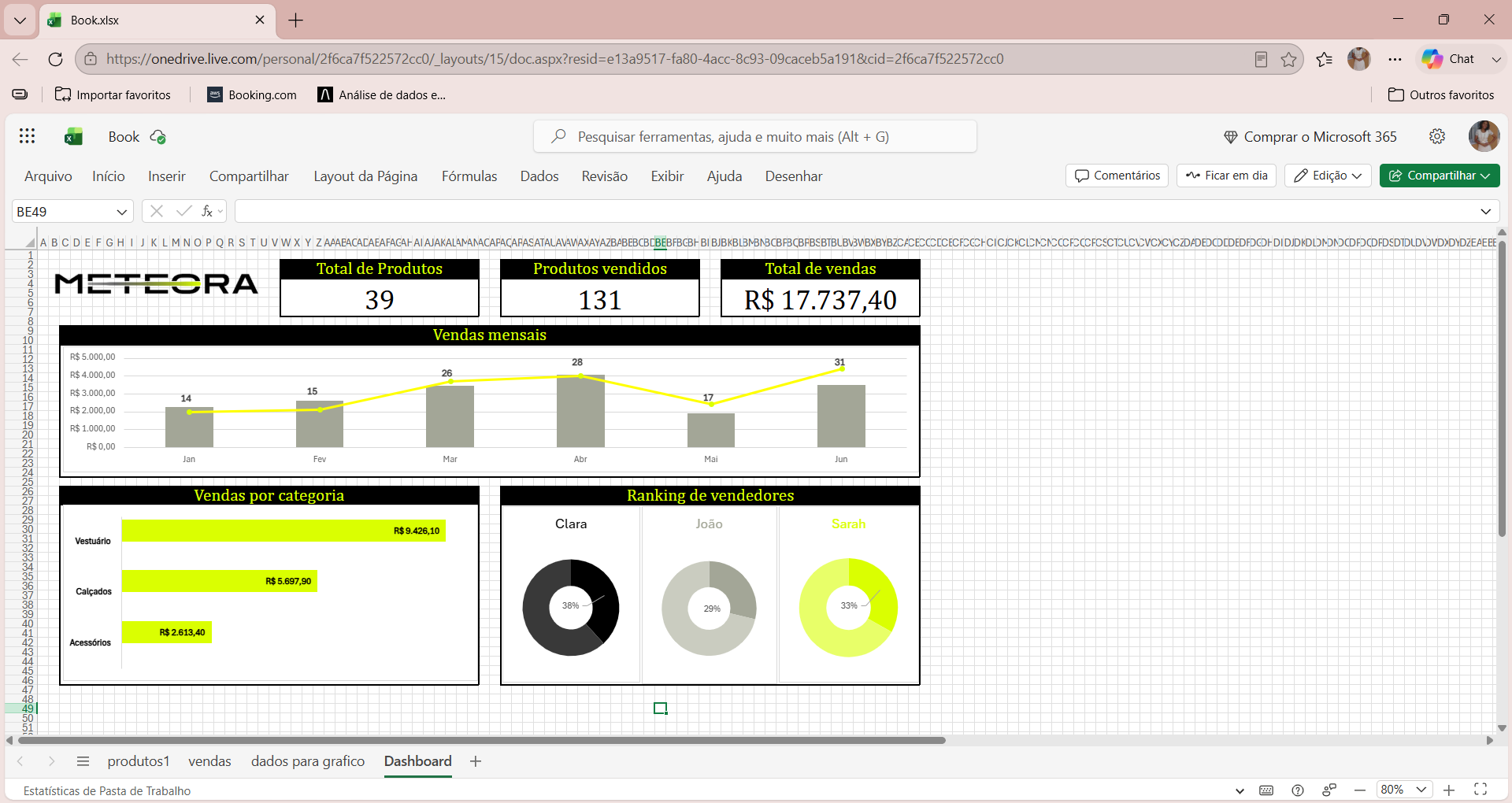1512x803 pixels.
Task: Check the cloud save status icon
Action: click(157, 137)
